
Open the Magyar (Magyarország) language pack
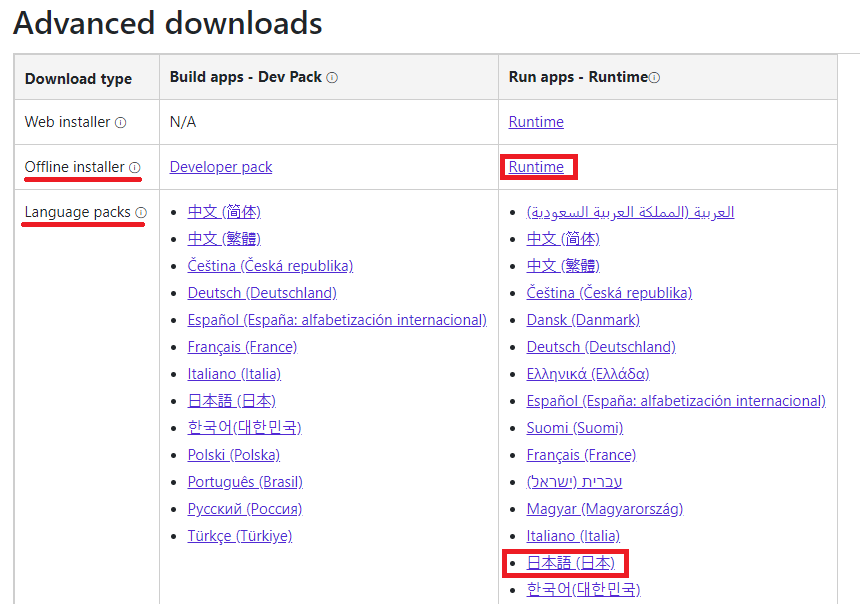click(604, 509)
